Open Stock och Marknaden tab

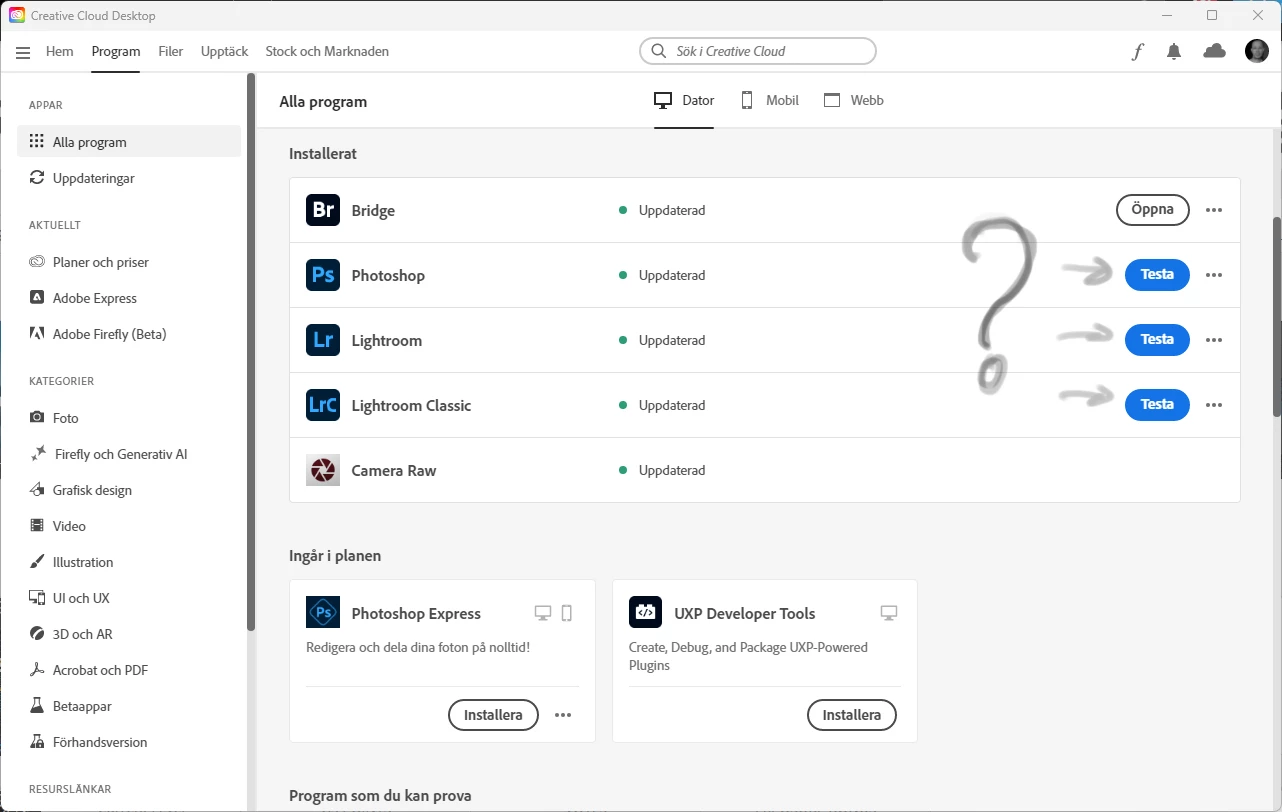(327, 51)
